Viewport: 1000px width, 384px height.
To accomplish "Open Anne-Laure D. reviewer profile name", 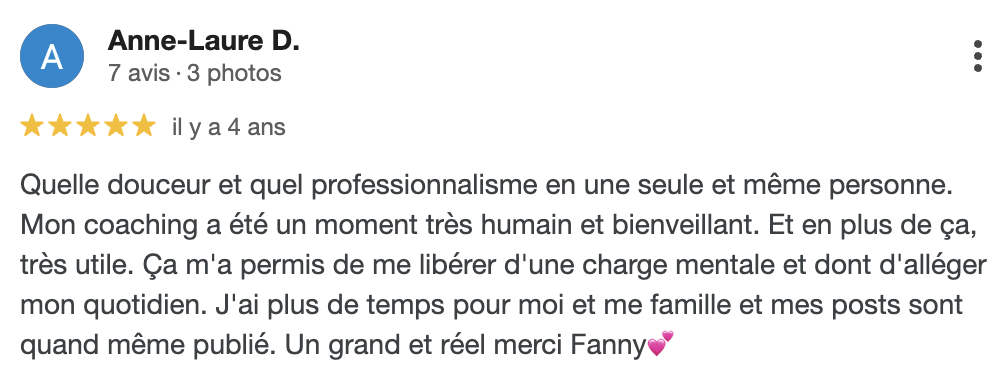I will point(203,41).
